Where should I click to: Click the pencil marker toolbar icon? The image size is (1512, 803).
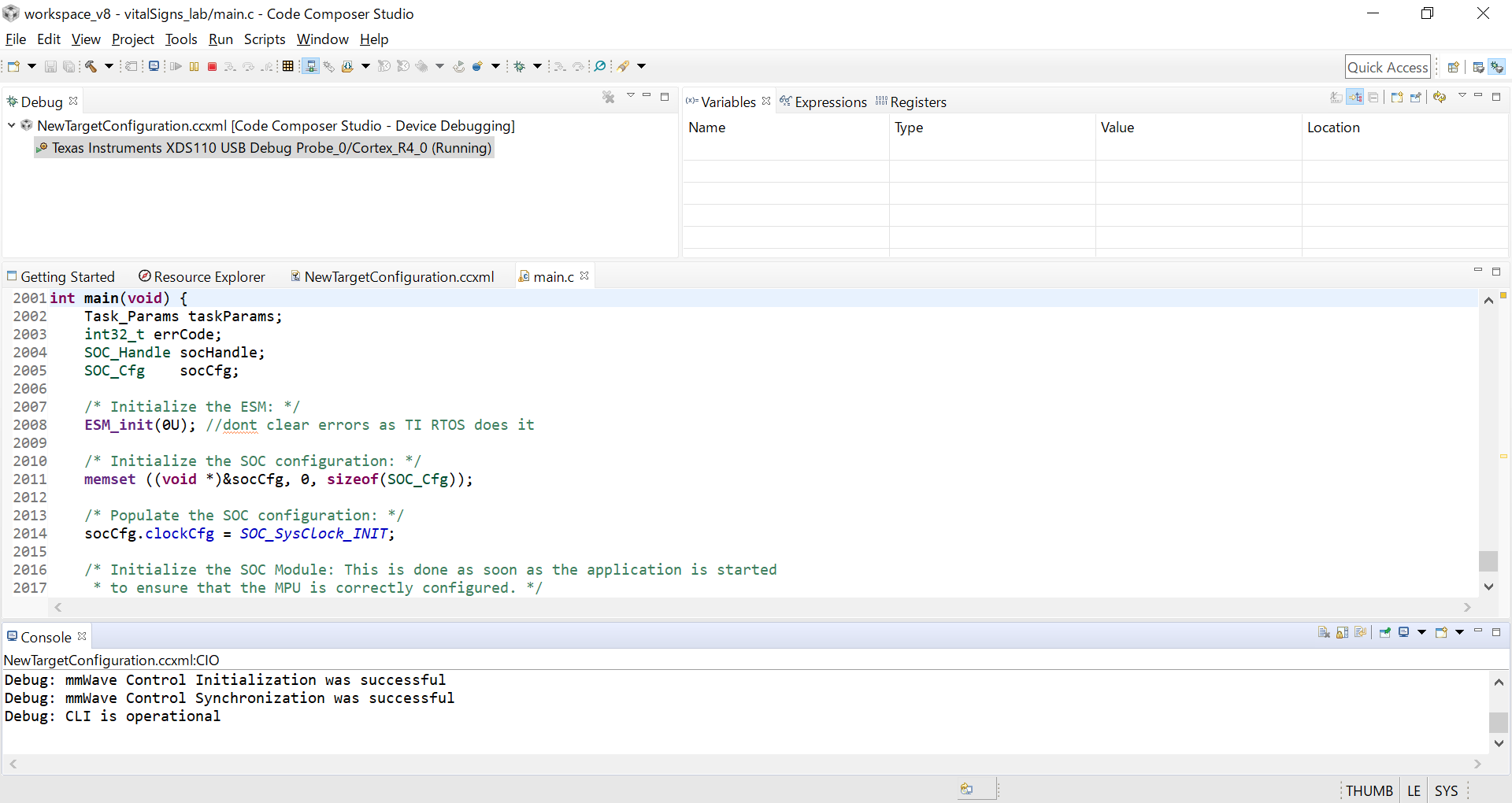[624, 66]
